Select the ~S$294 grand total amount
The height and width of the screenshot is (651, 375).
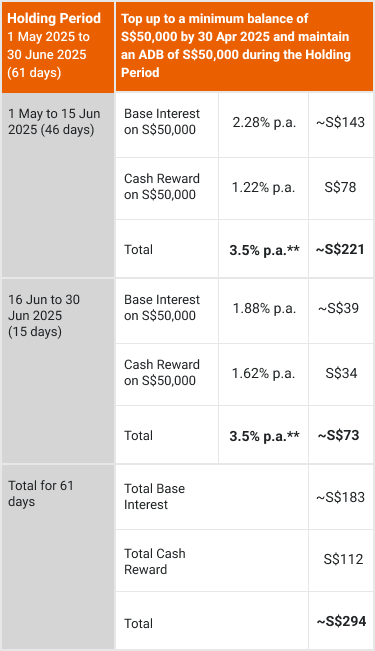[341, 622]
